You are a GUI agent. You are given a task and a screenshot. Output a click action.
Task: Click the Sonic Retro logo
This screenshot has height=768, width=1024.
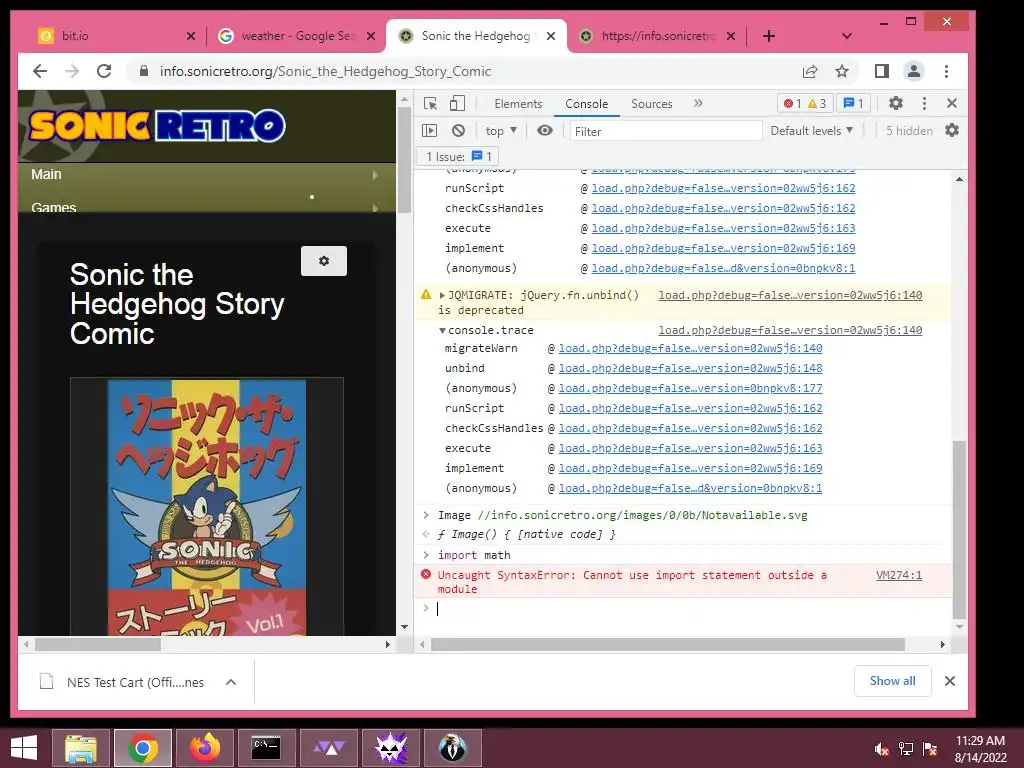[x=157, y=126]
